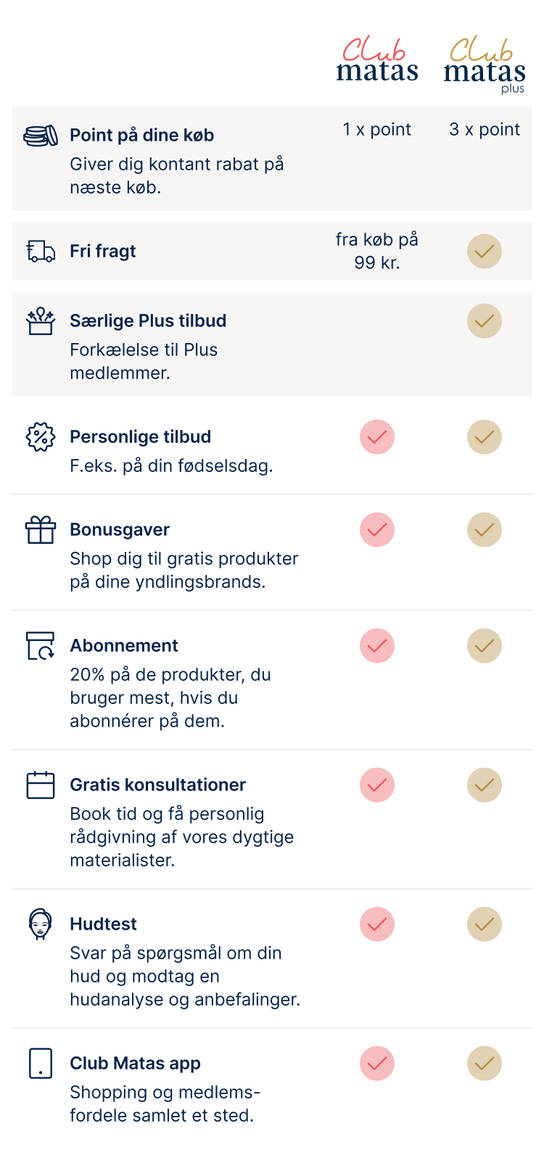Viewport: 544px width, 1150px height.
Task: Click the gift box icon for Bonusgaver
Action: click(40, 530)
